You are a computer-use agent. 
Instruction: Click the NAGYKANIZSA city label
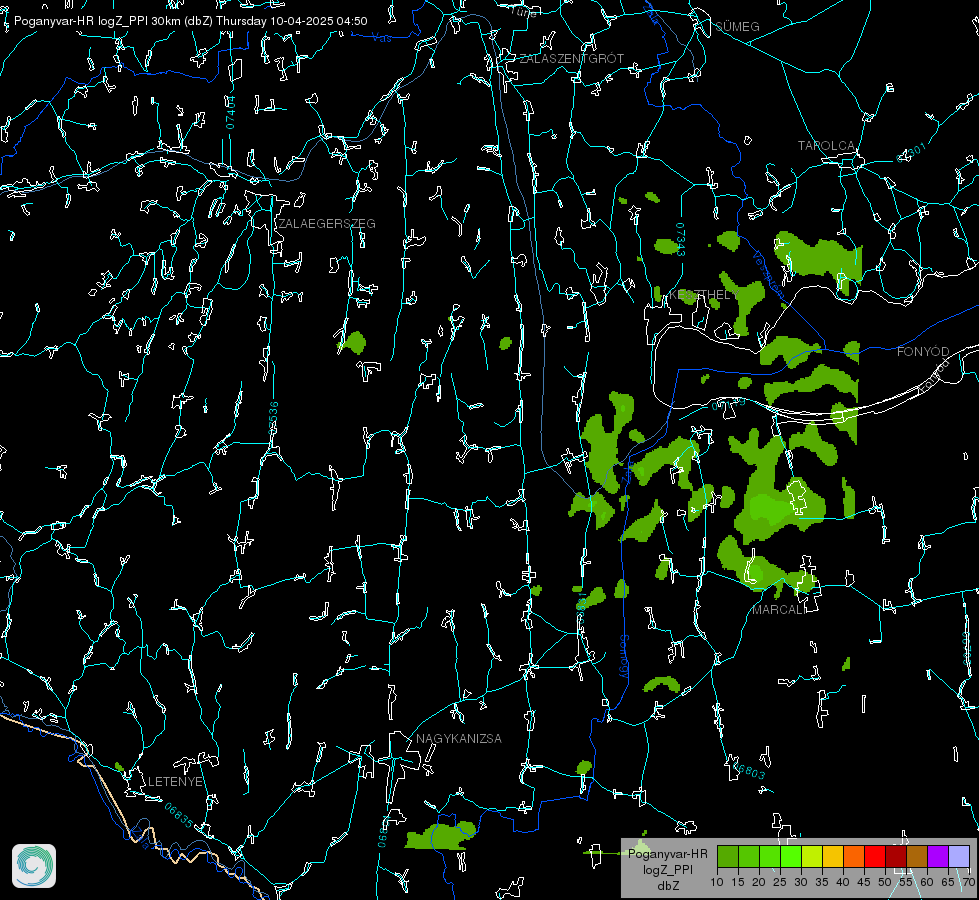(458, 739)
